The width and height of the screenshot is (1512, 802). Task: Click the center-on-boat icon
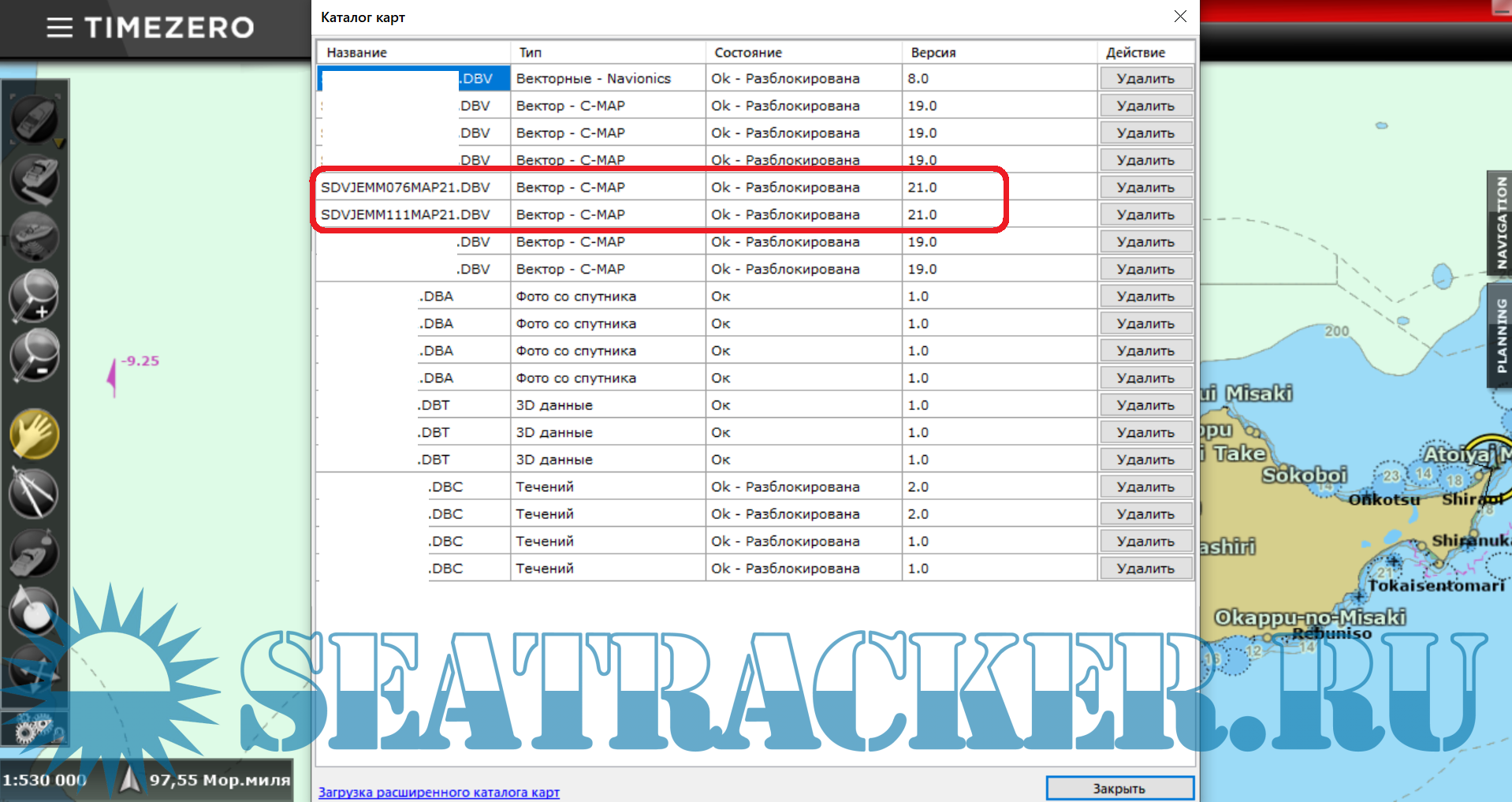(x=34, y=120)
